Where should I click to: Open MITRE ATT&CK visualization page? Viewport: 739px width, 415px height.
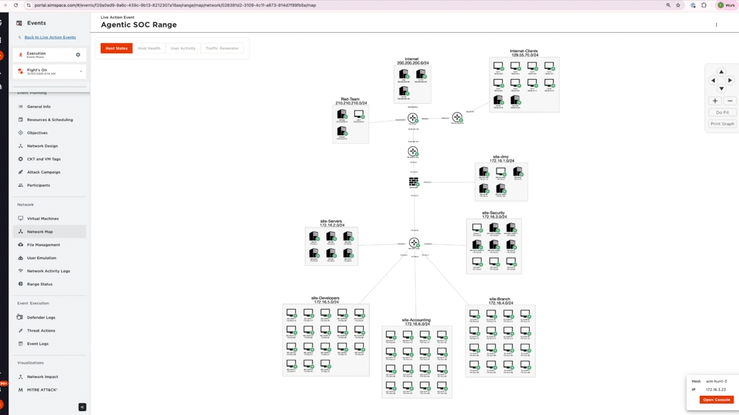tap(42, 390)
